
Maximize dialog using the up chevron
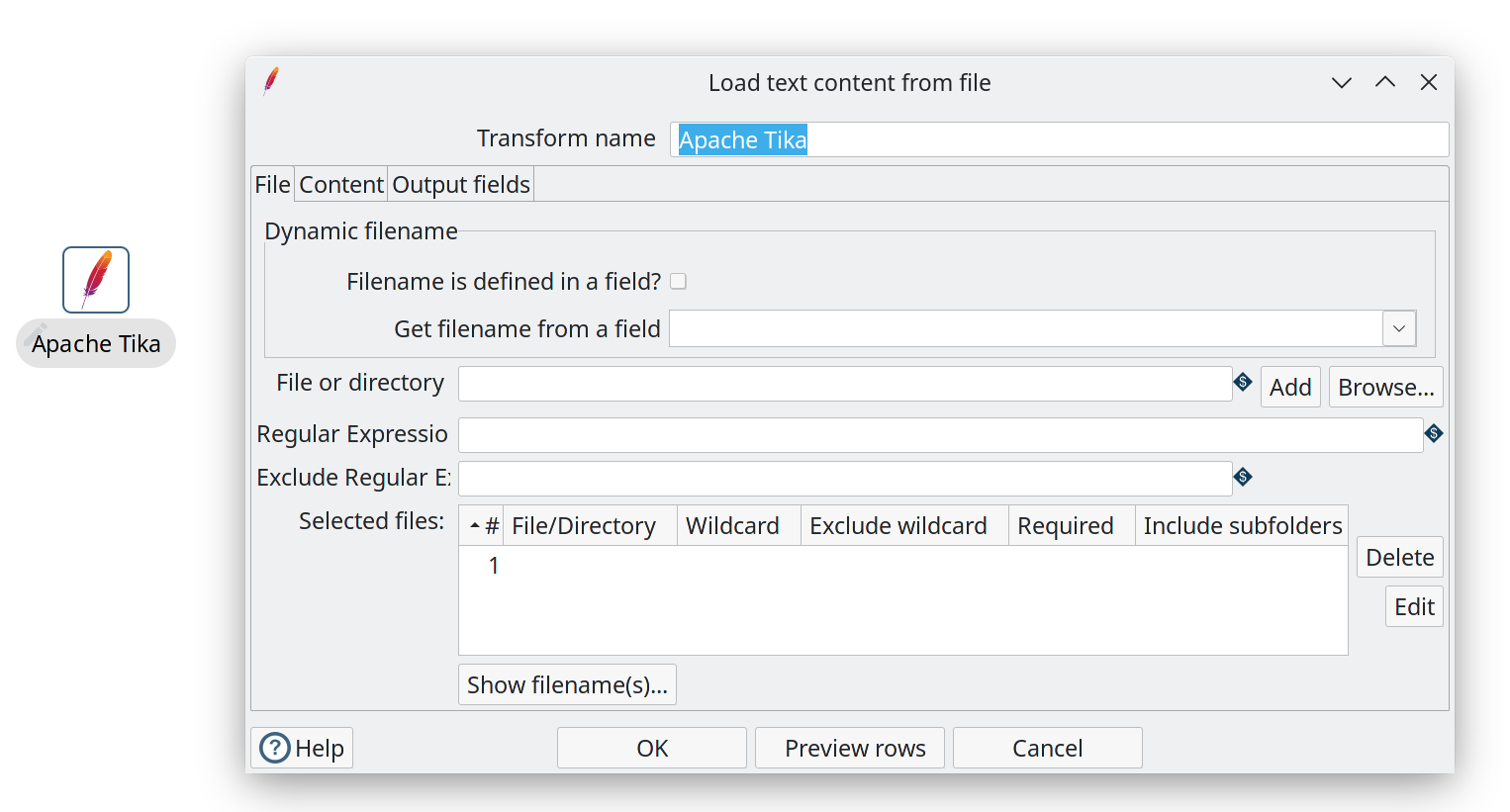tap(1384, 83)
